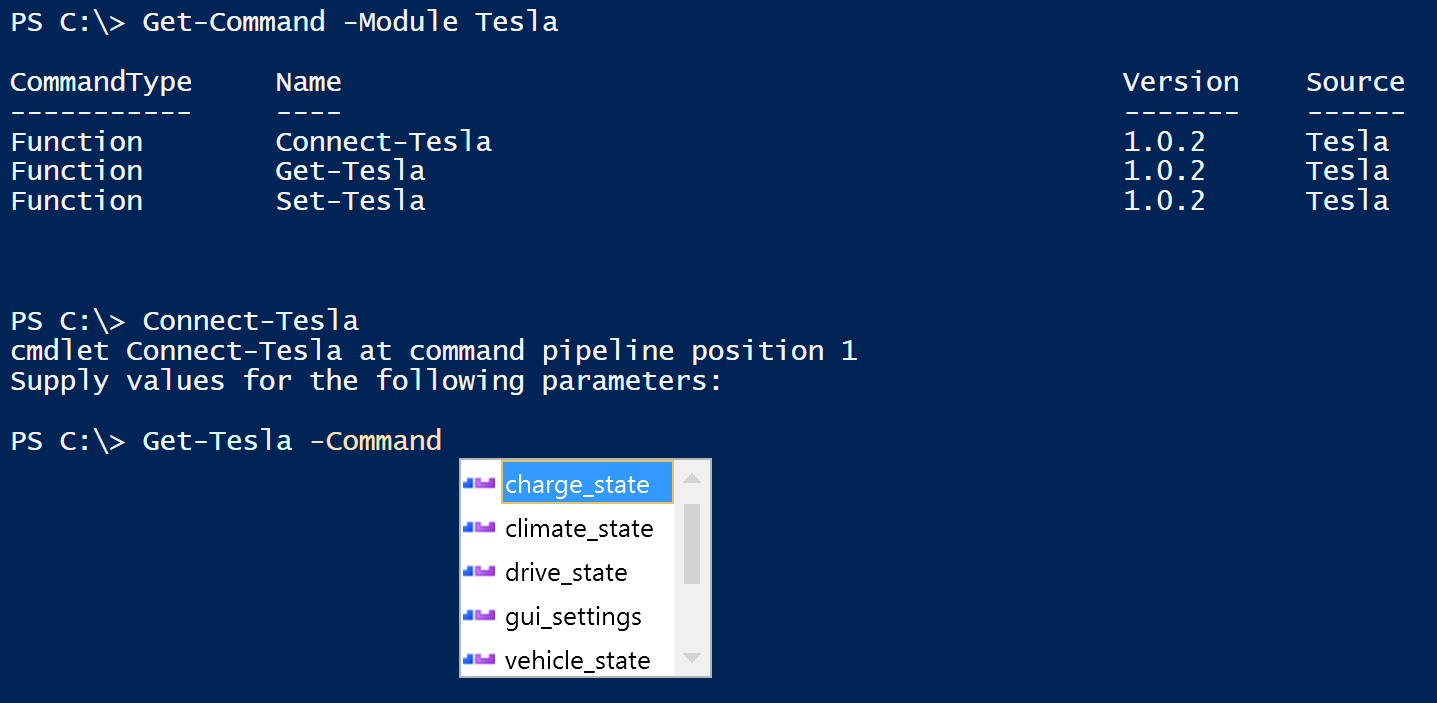Click the completion list scroll down arrow
Viewport: 1437px width, 703px height.
[x=692, y=659]
